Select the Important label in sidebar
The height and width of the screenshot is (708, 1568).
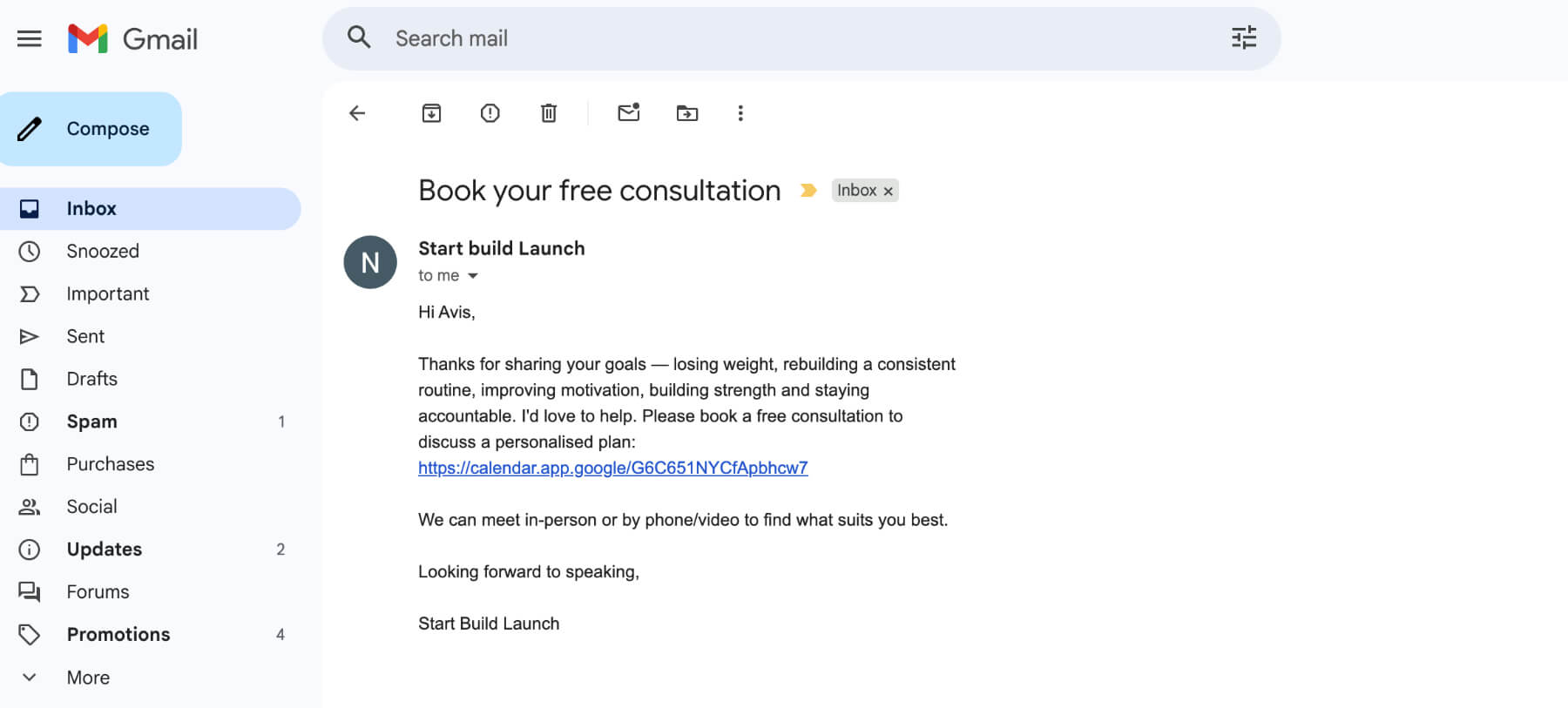coord(107,293)
